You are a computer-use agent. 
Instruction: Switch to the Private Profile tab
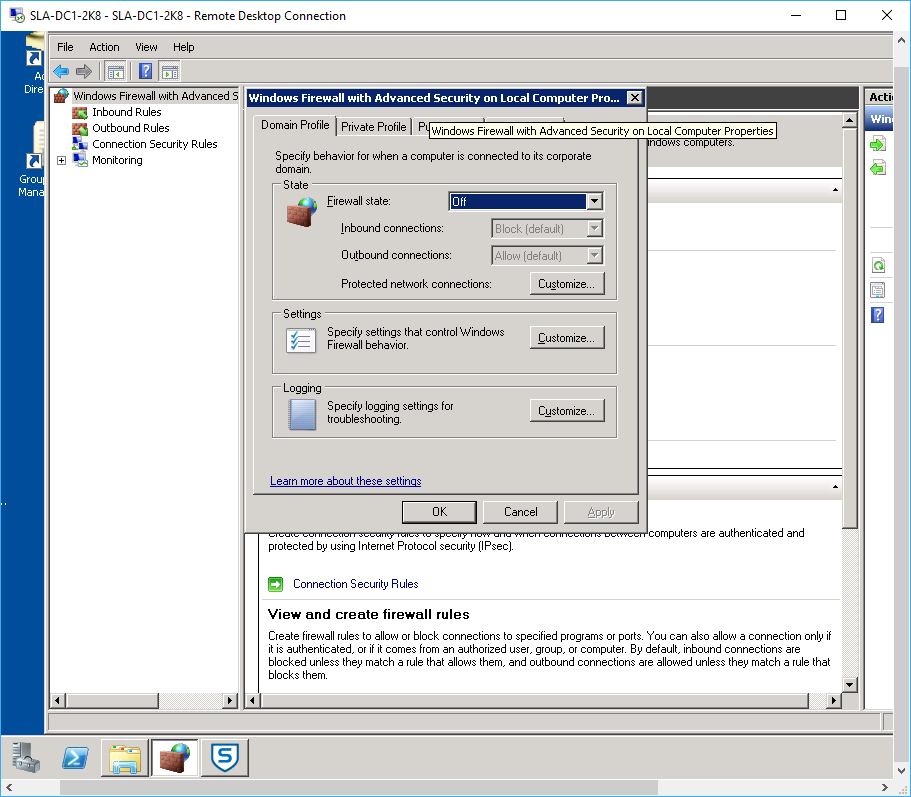point(374,127)
